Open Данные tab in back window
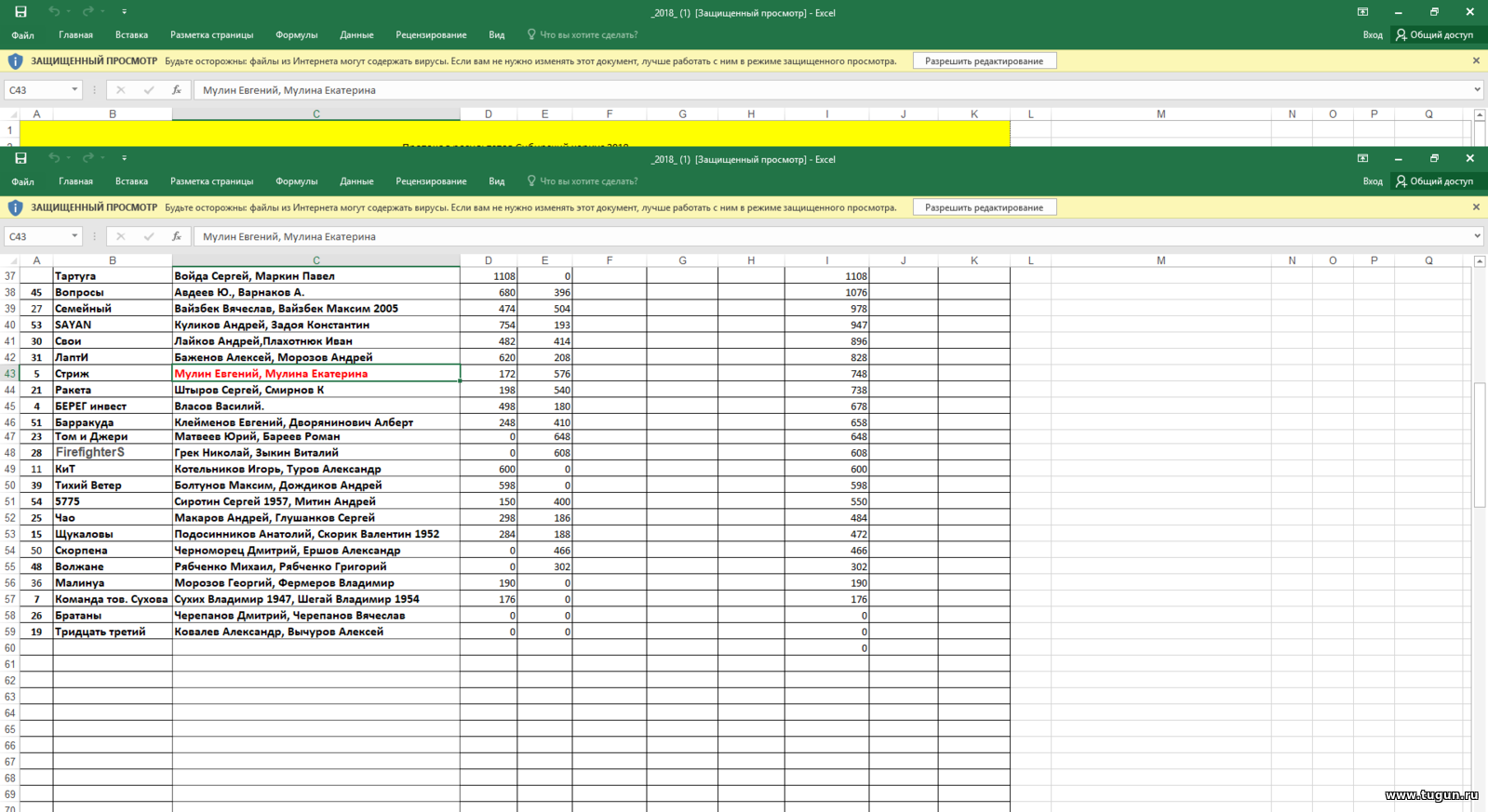1488x812 pixels. coord(356,35)
